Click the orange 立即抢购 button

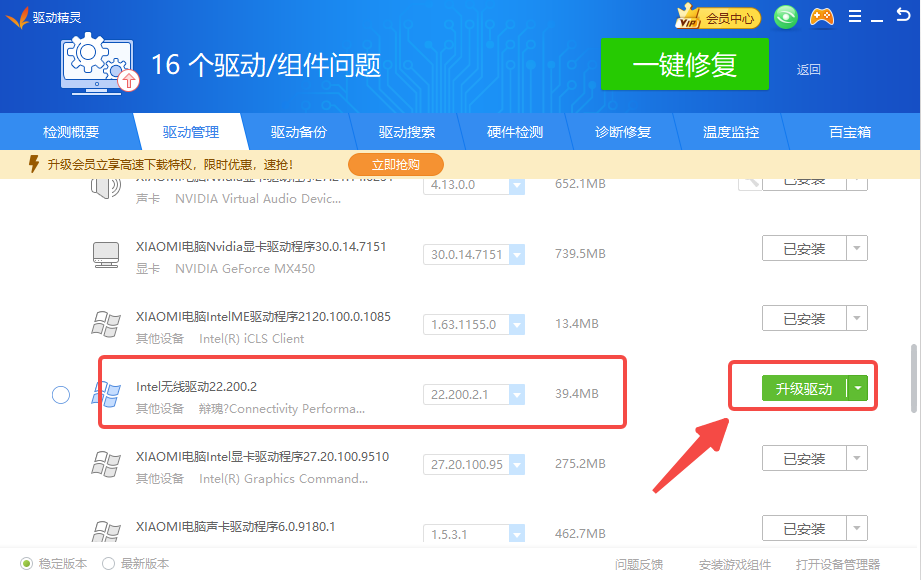(x=395, y=164)
